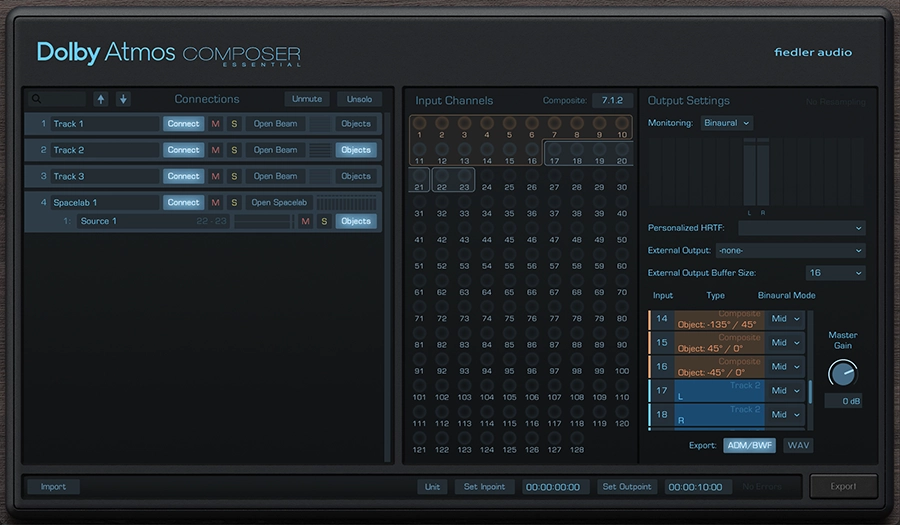Screen dimensions: 900x525
Task: Mute Track 2 with M button
Action: 215,150
